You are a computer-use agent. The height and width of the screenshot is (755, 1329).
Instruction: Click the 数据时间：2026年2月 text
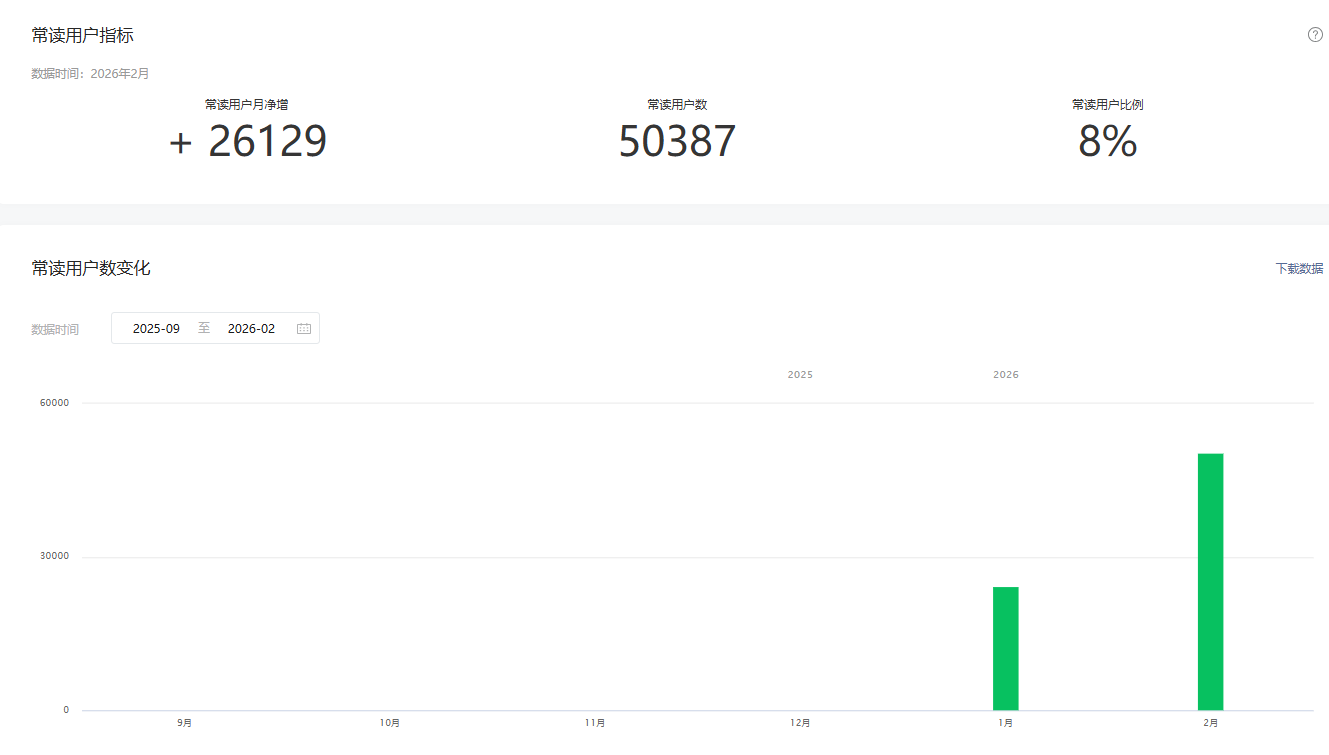[90, 73]
